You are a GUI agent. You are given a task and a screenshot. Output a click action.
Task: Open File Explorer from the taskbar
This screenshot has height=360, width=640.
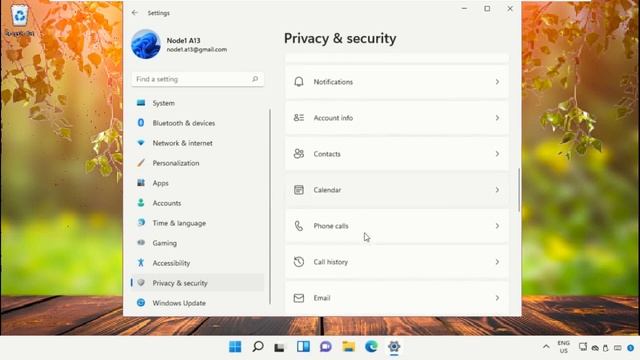tap(349, 347)
